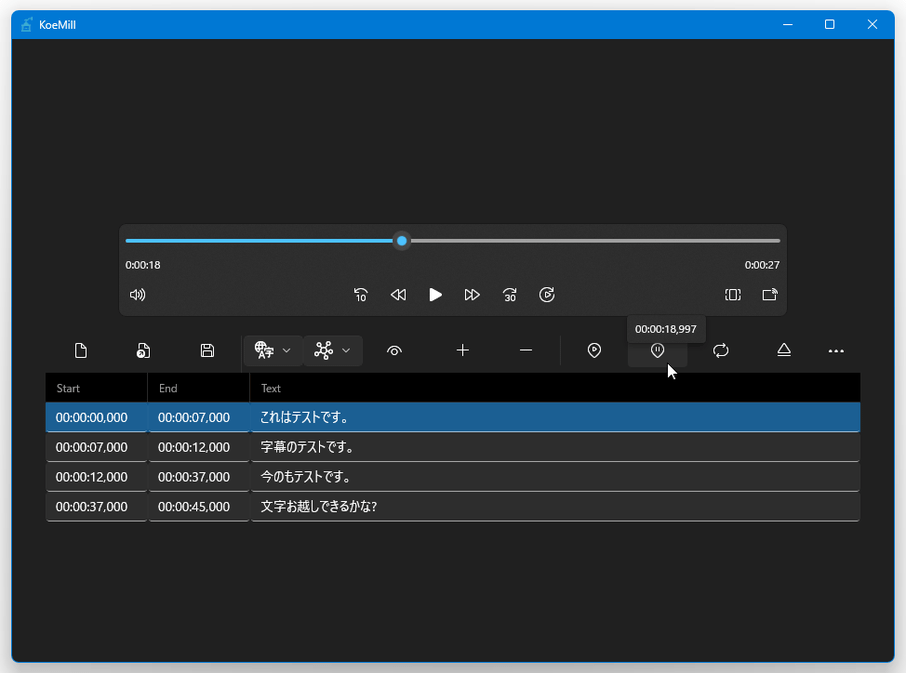Click the eject icon in toolbar
This screenshot has height=673, width=906.
tap(784, 350)
